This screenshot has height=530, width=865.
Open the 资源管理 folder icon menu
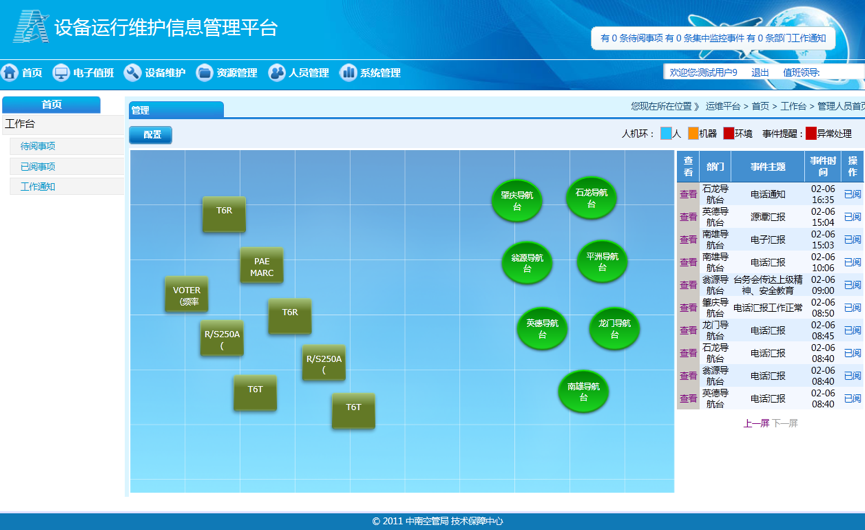205,73
